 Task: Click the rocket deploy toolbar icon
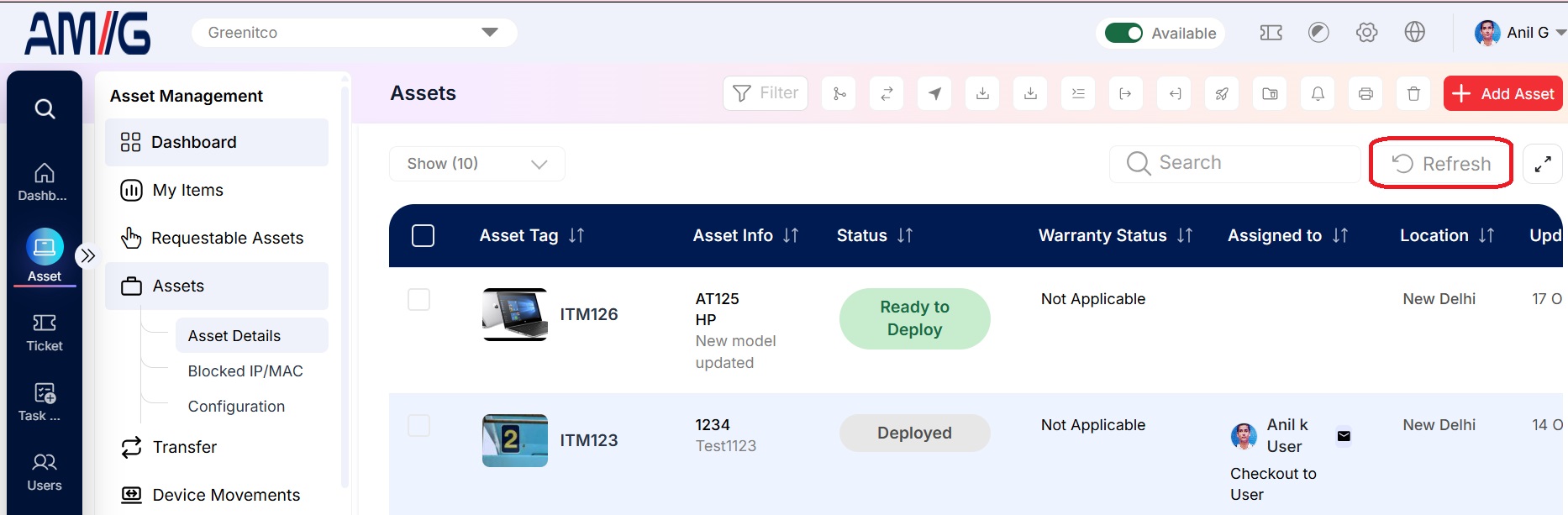(x=1222, y=93)
